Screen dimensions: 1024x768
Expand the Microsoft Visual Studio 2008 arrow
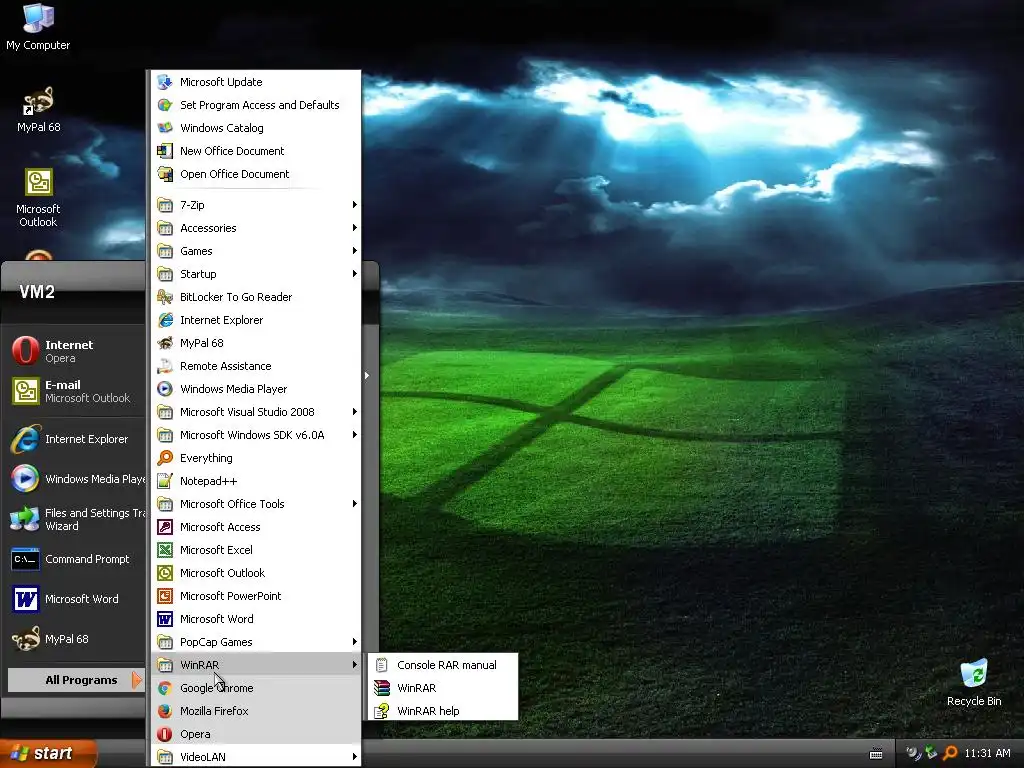pos(355,411)
